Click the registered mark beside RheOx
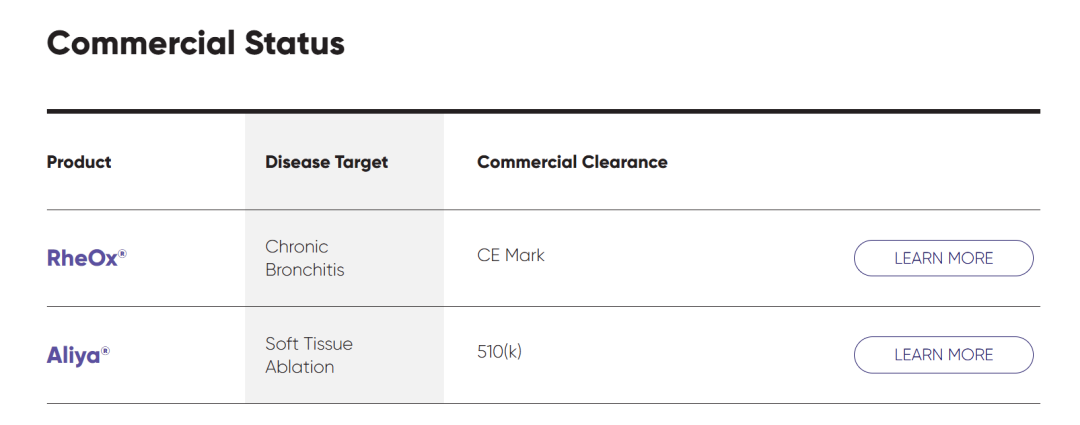This screenshot has height=425, width=1080. pos(123,254)
